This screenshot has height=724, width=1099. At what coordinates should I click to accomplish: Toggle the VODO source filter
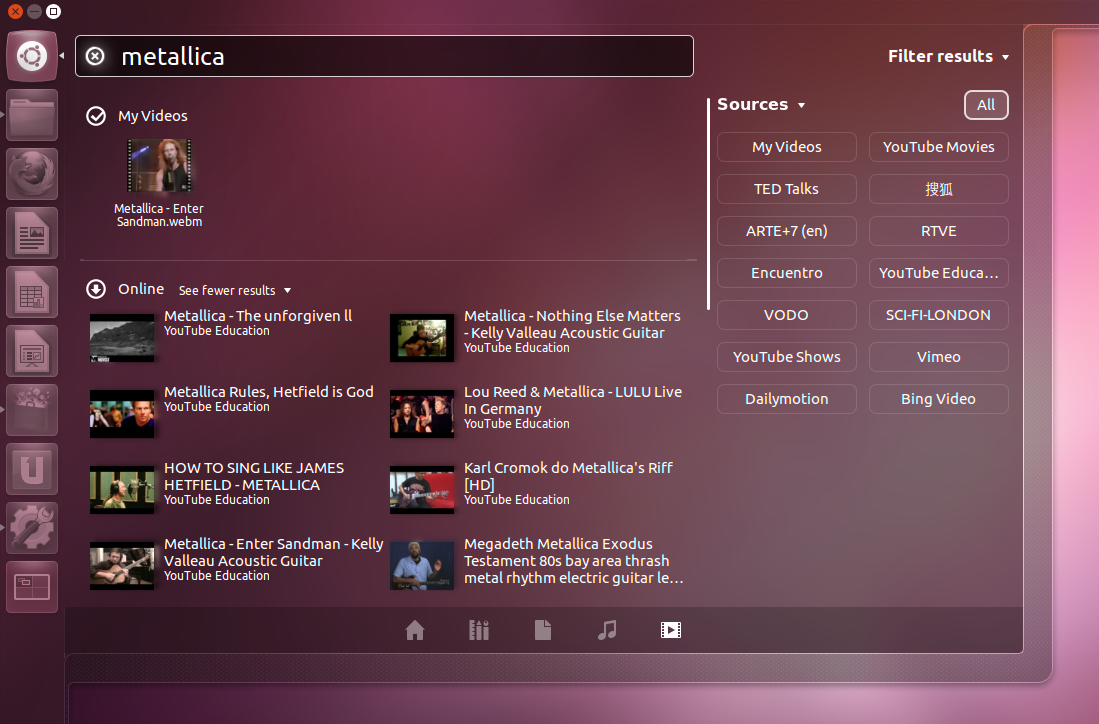pos(786,315)
